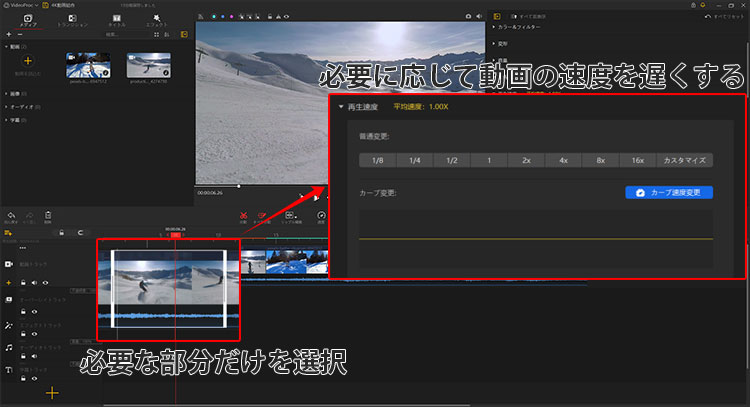
Task: Click the red scissors split icon
Action: click(243, 216)
